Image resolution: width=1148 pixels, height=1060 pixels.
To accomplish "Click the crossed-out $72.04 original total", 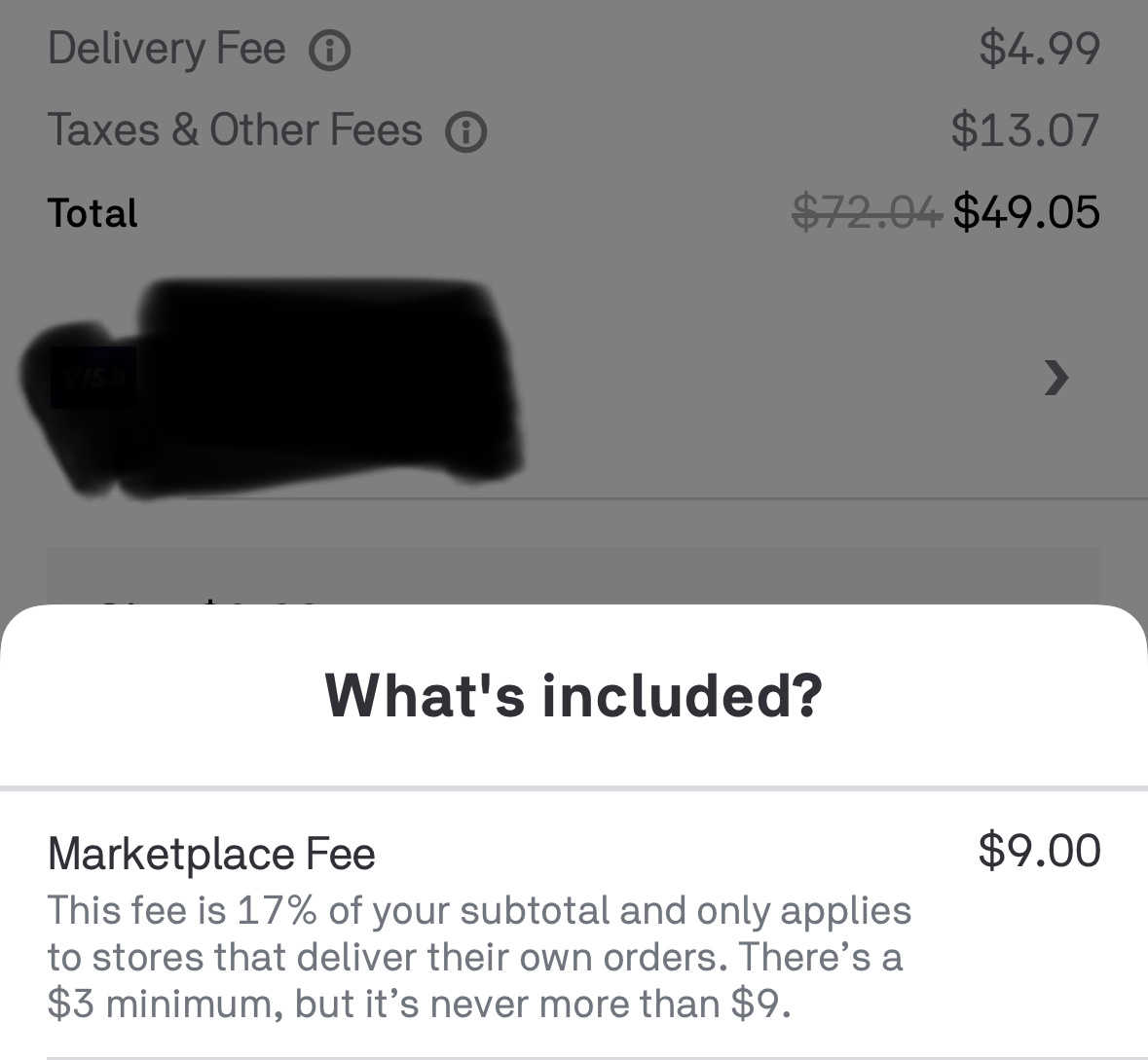I will [x=867, y=212].
